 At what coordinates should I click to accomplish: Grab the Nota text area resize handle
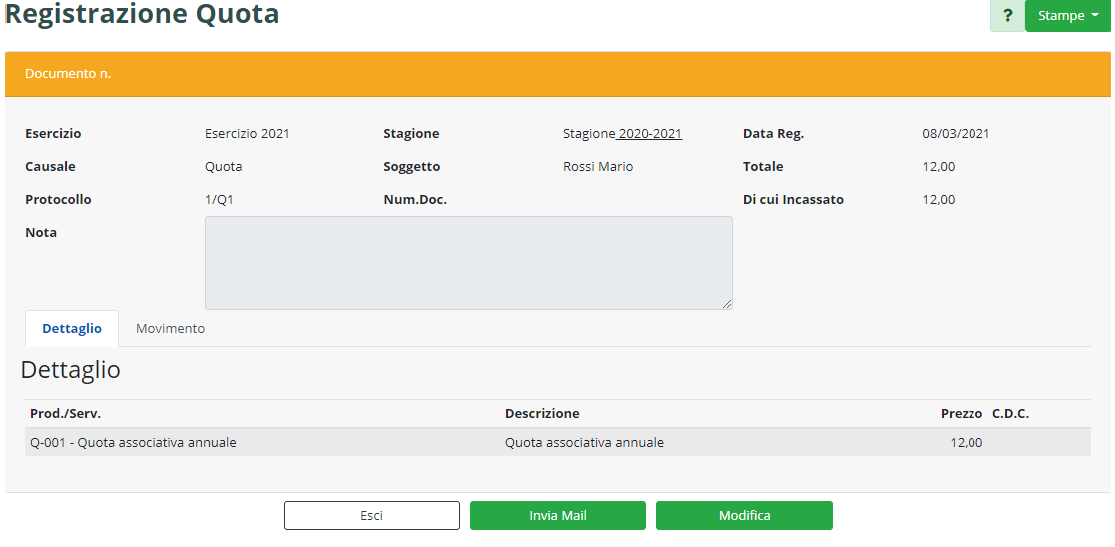tap(727, 304)
